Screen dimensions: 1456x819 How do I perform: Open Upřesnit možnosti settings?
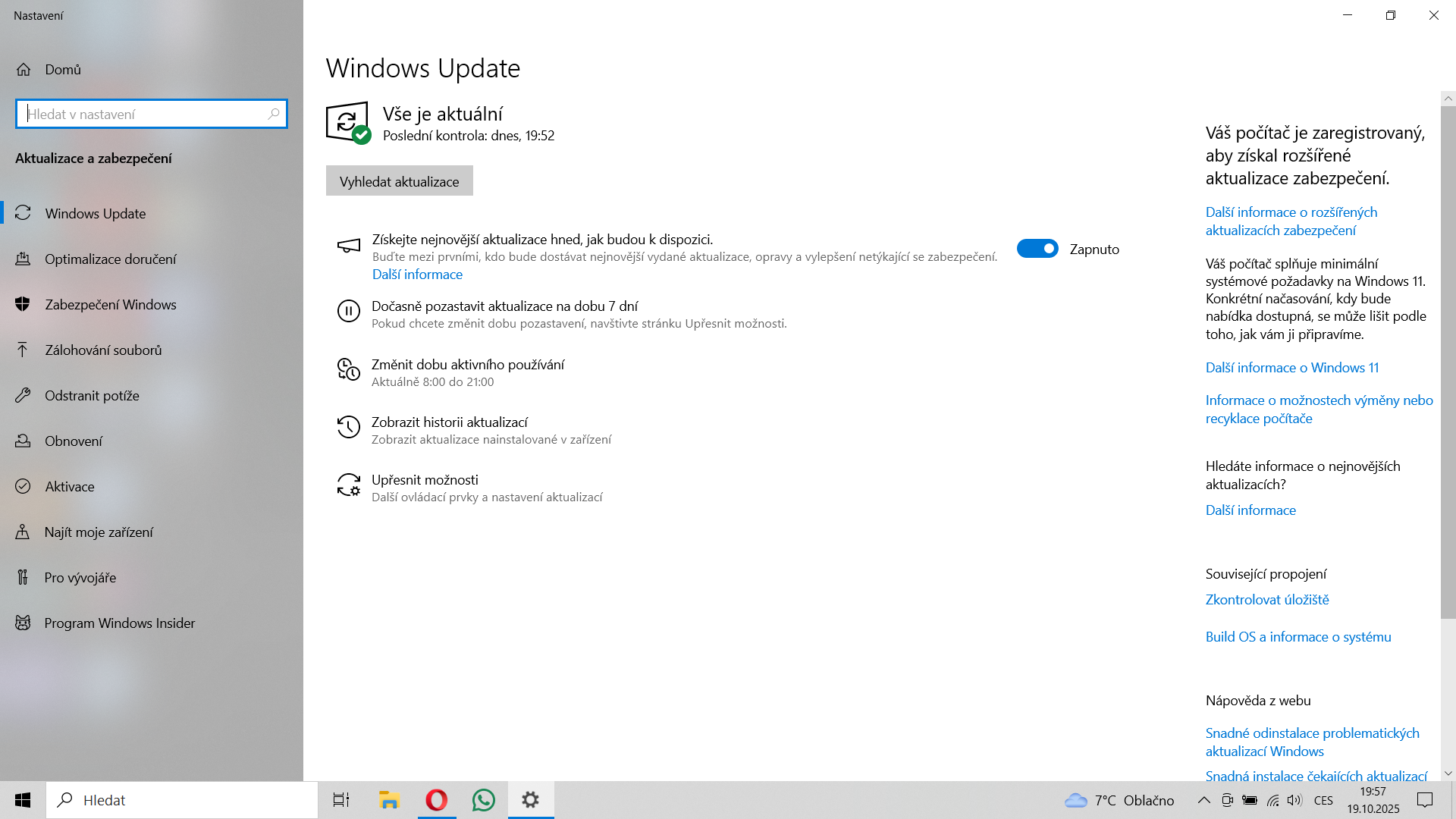pyautogui.click(x=425, y=480)
